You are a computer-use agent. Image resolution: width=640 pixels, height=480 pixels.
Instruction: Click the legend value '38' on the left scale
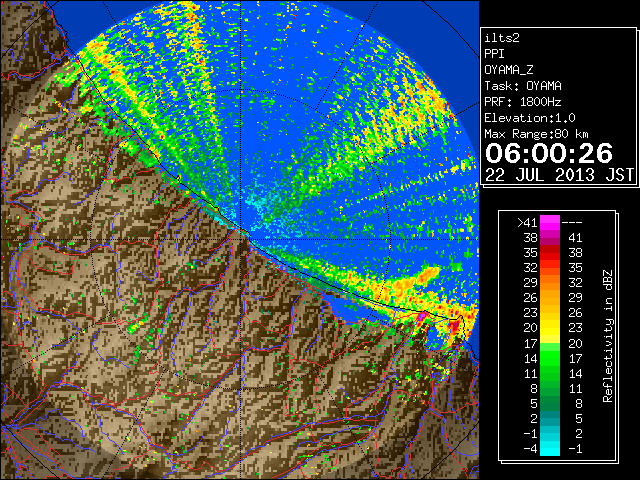click(x=531, y=238)
